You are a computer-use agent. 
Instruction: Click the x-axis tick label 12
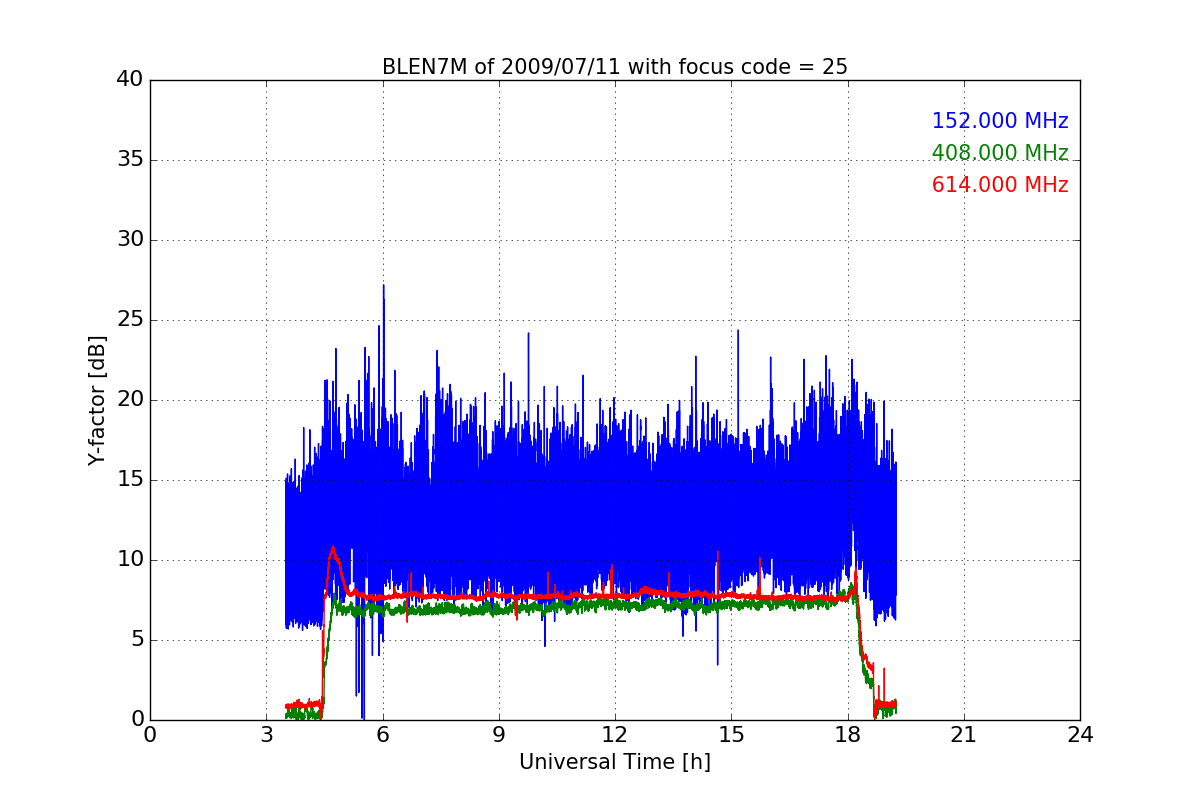[x=615, y=734]
